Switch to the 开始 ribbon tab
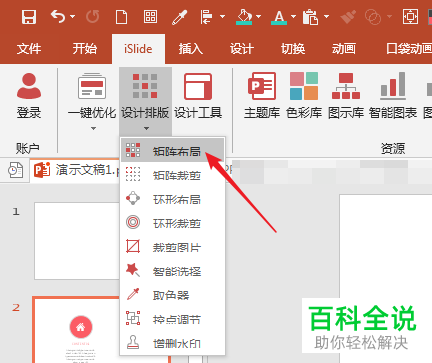This screenshot has height=363, width=432. coord(85,49)
